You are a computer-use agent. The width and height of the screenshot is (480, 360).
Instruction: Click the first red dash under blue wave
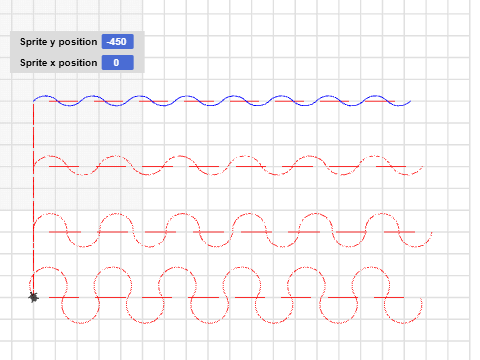coord(63,101)
